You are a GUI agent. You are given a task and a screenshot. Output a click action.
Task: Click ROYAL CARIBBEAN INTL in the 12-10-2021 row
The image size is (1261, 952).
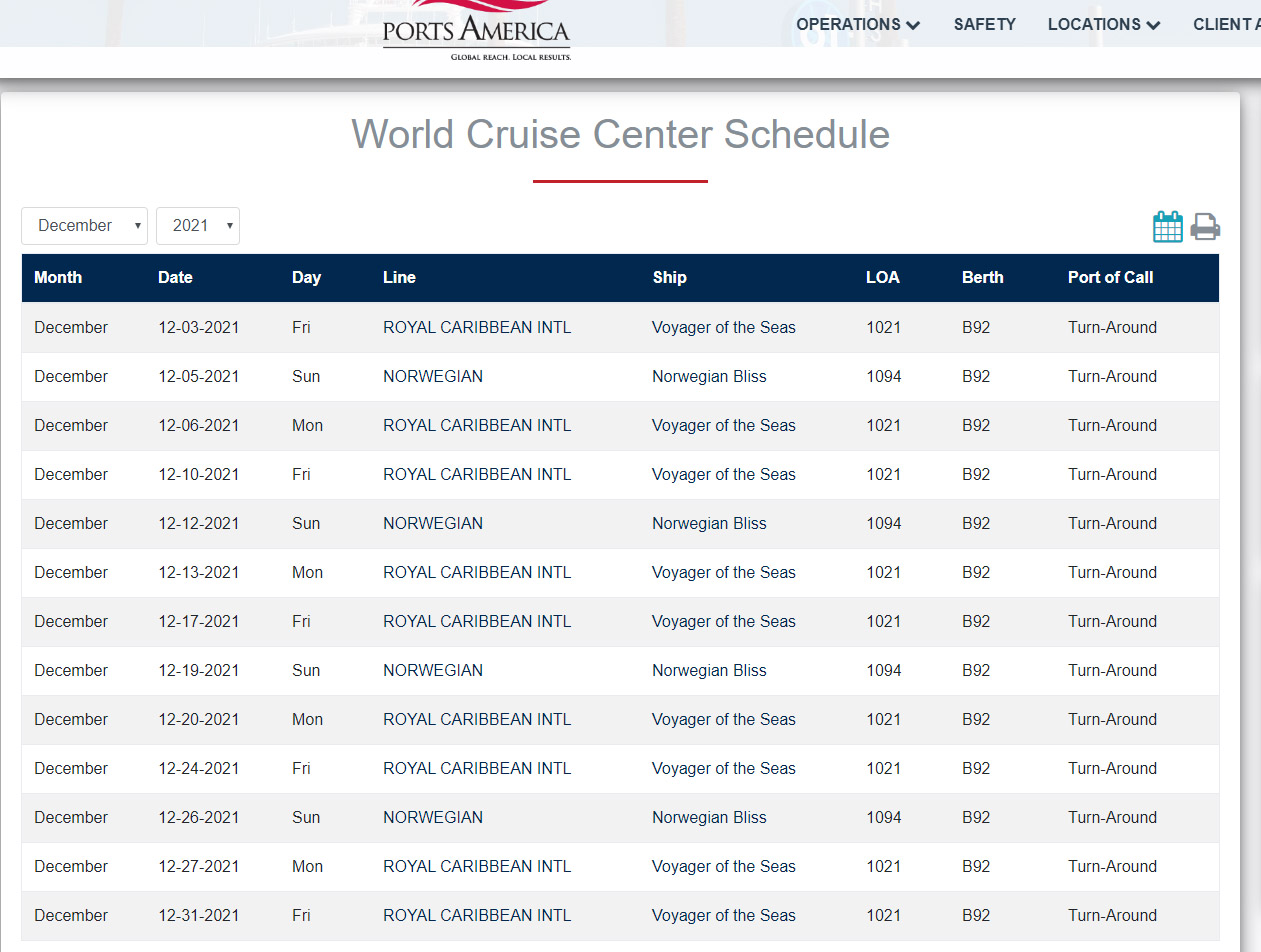pos(477,474)
